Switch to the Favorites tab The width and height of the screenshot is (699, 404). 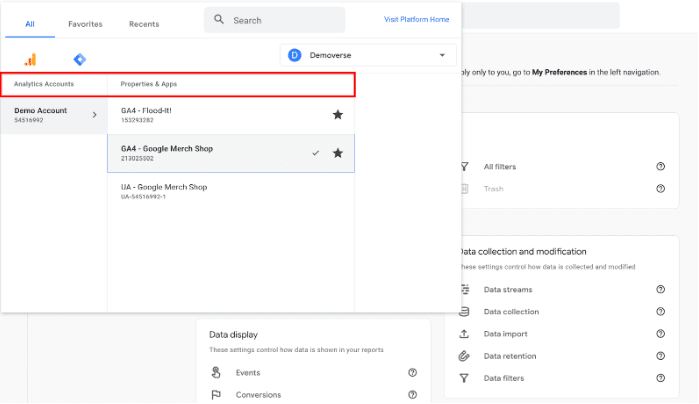85,22
